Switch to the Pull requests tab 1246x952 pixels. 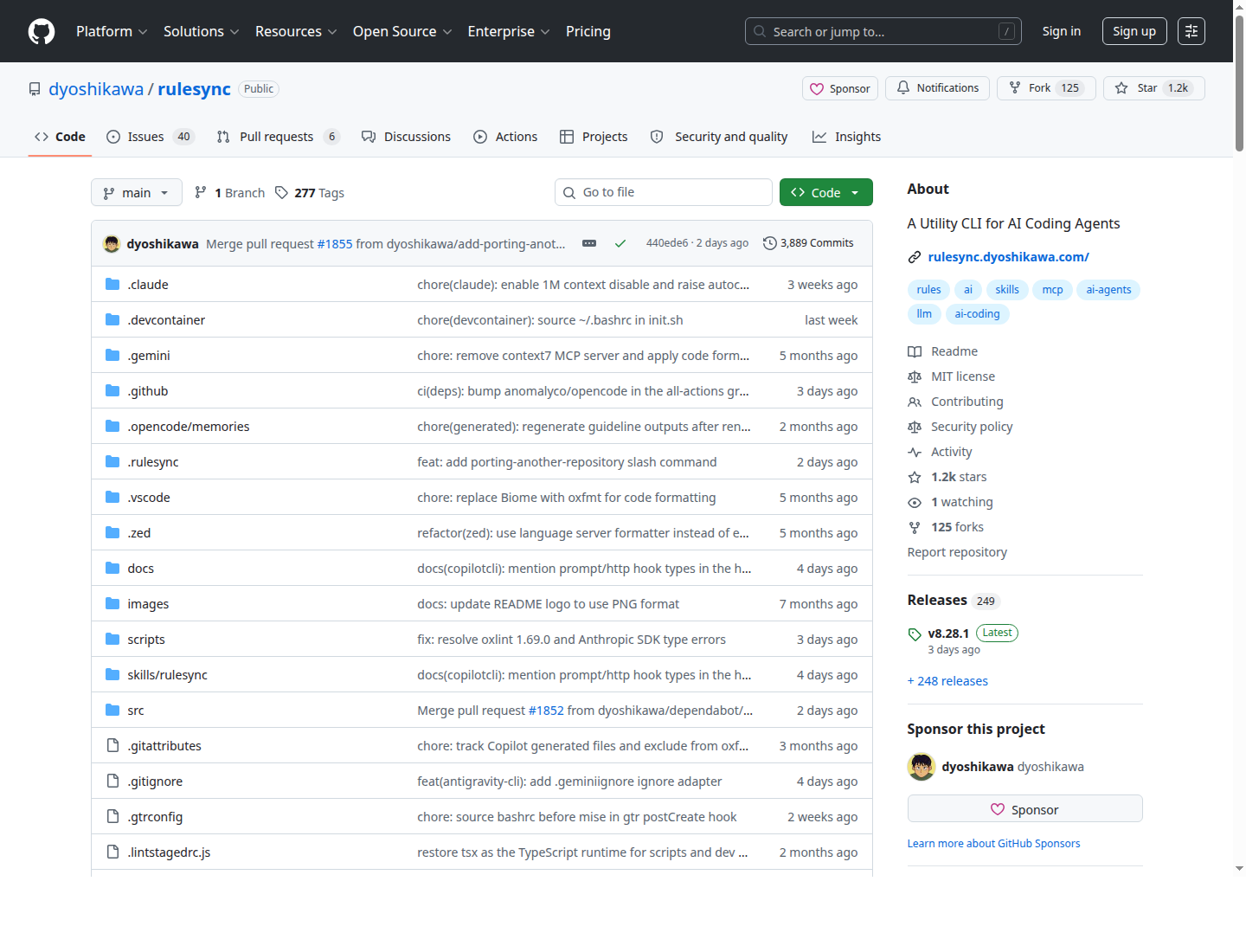(x=279, y=137)
